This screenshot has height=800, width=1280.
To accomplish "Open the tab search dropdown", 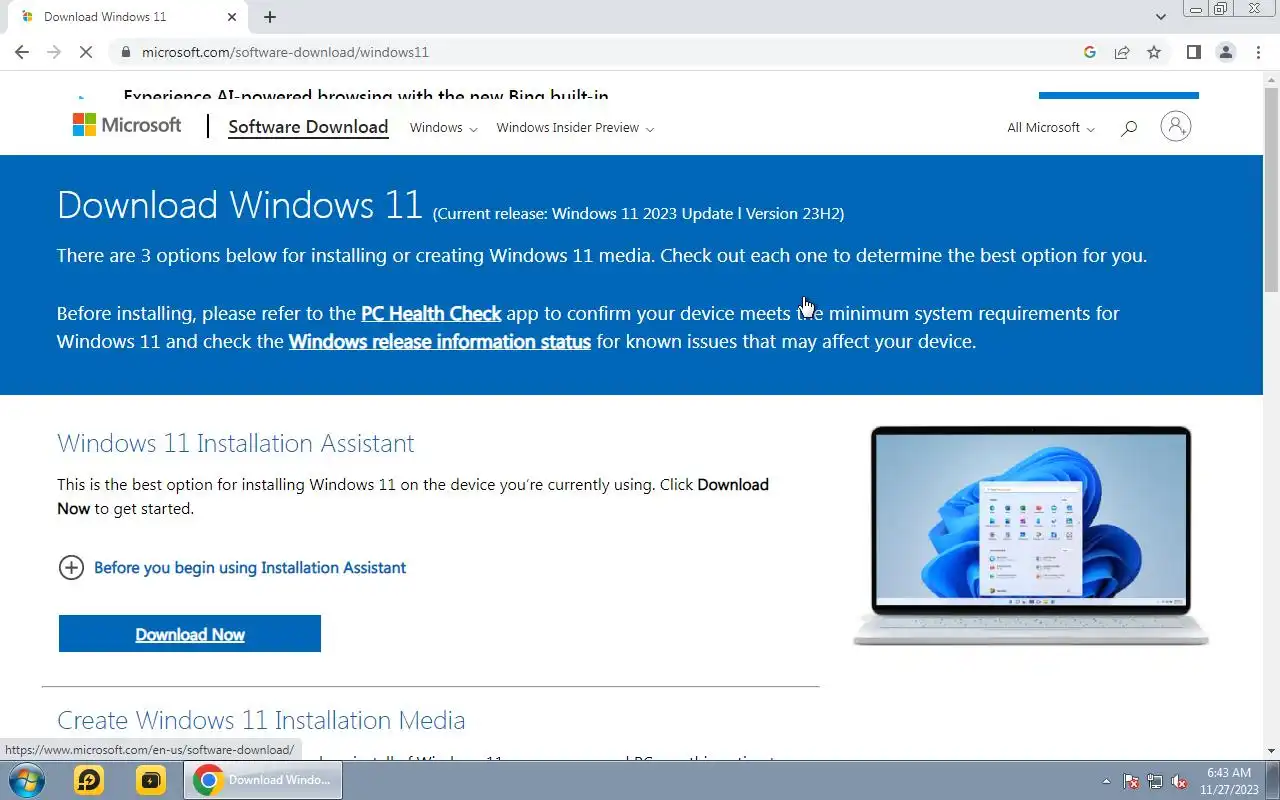I will pyautogui.click(x=1160, y=17).
